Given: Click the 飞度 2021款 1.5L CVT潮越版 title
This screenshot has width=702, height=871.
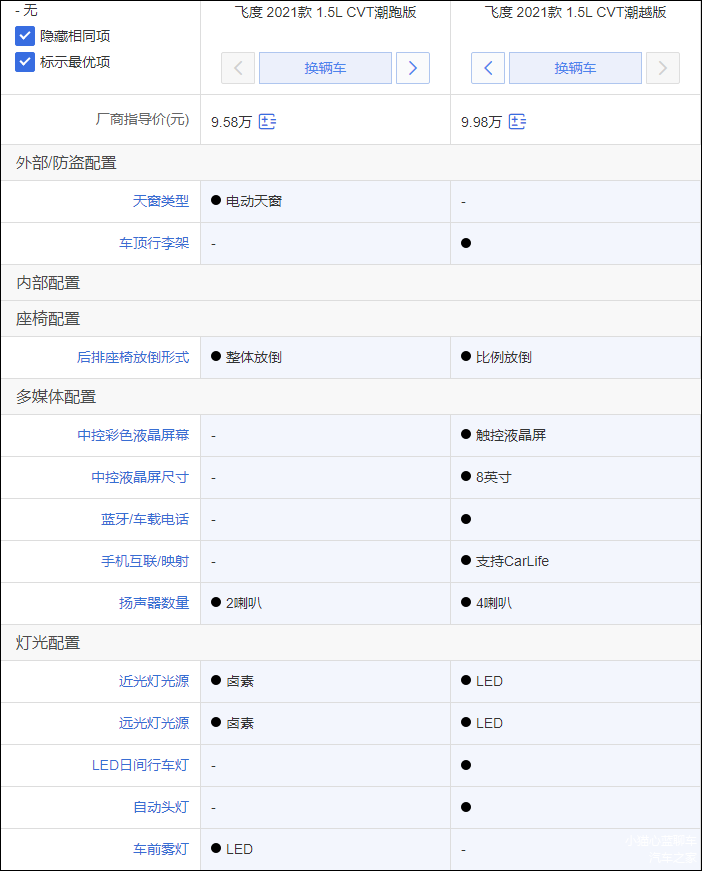Looking at the screenshot, I should click(x=575, y=13).
